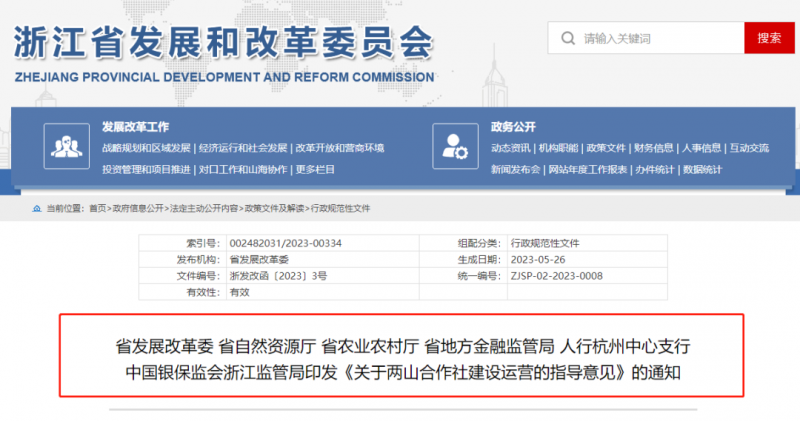Open 战略规划和区域发展 link
The image size is (800, 421).
146,148
